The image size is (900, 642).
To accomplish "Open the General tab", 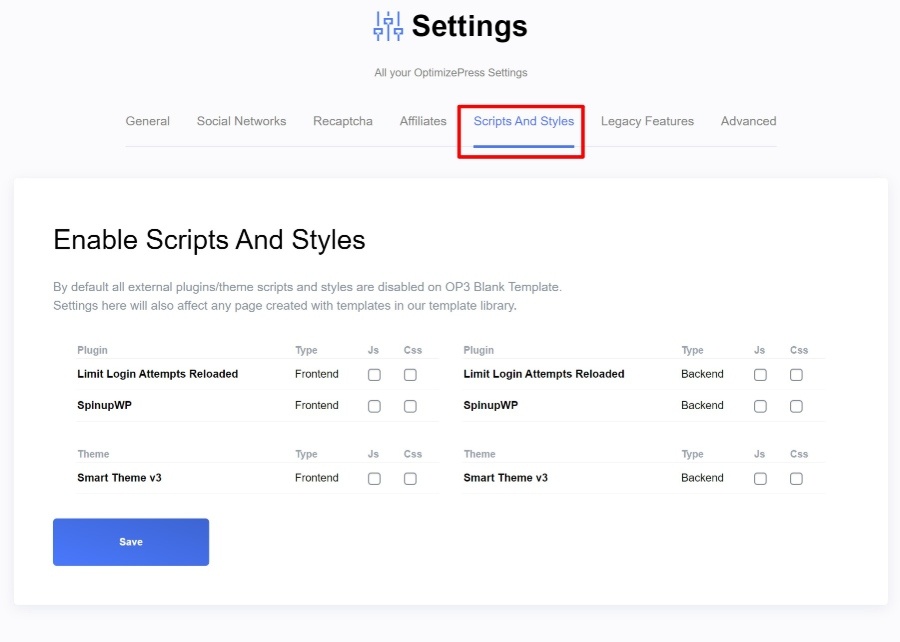I will pos(148,121).
